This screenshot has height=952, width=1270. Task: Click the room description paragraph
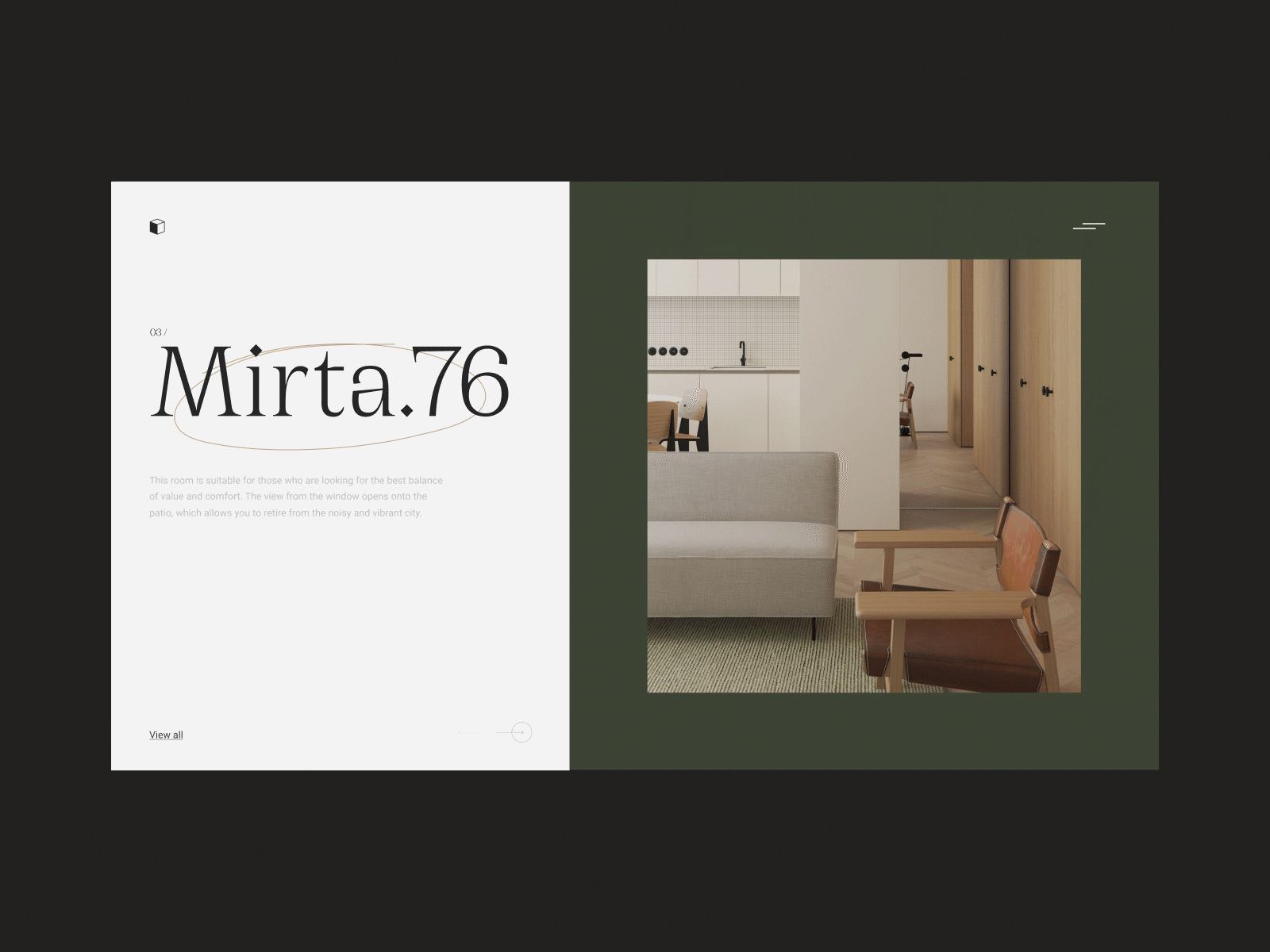[x=296, y=497]
